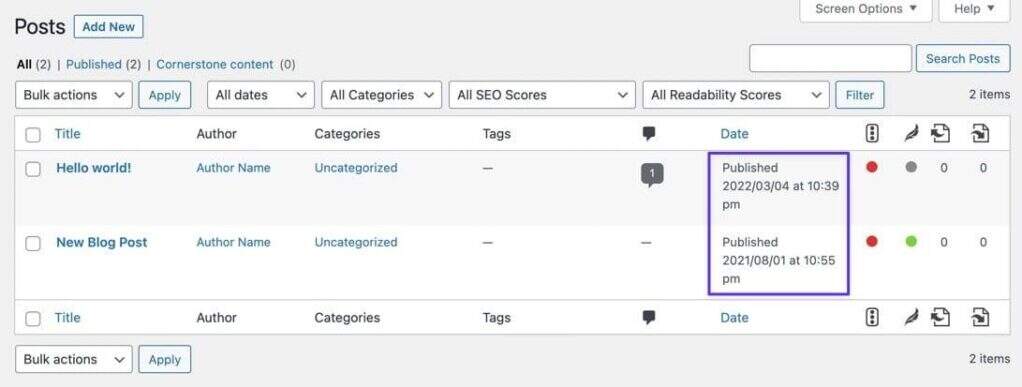Screen dimensions: 1022x387
Task: Expand the All dates dropdown
Action: 261,94
